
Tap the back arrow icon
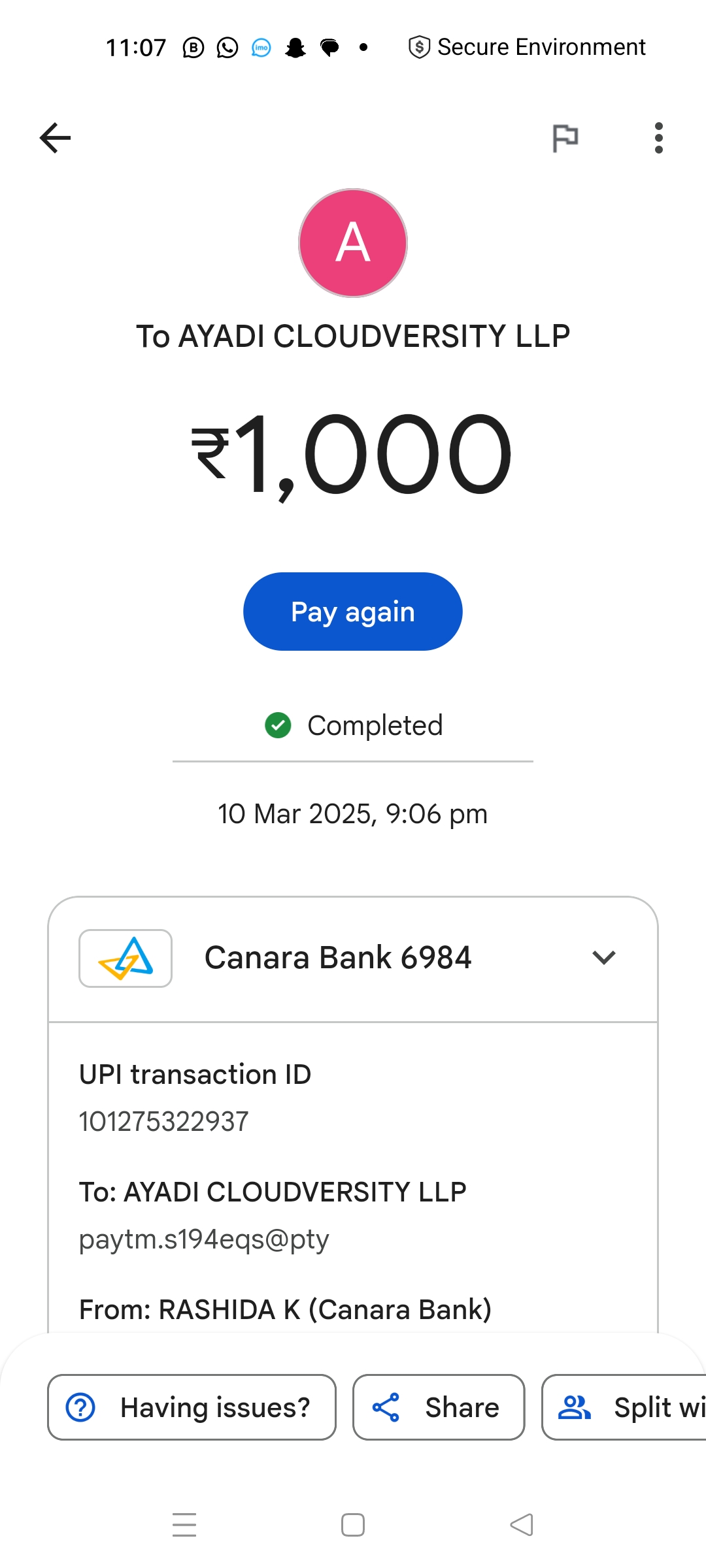click(55, 138)
